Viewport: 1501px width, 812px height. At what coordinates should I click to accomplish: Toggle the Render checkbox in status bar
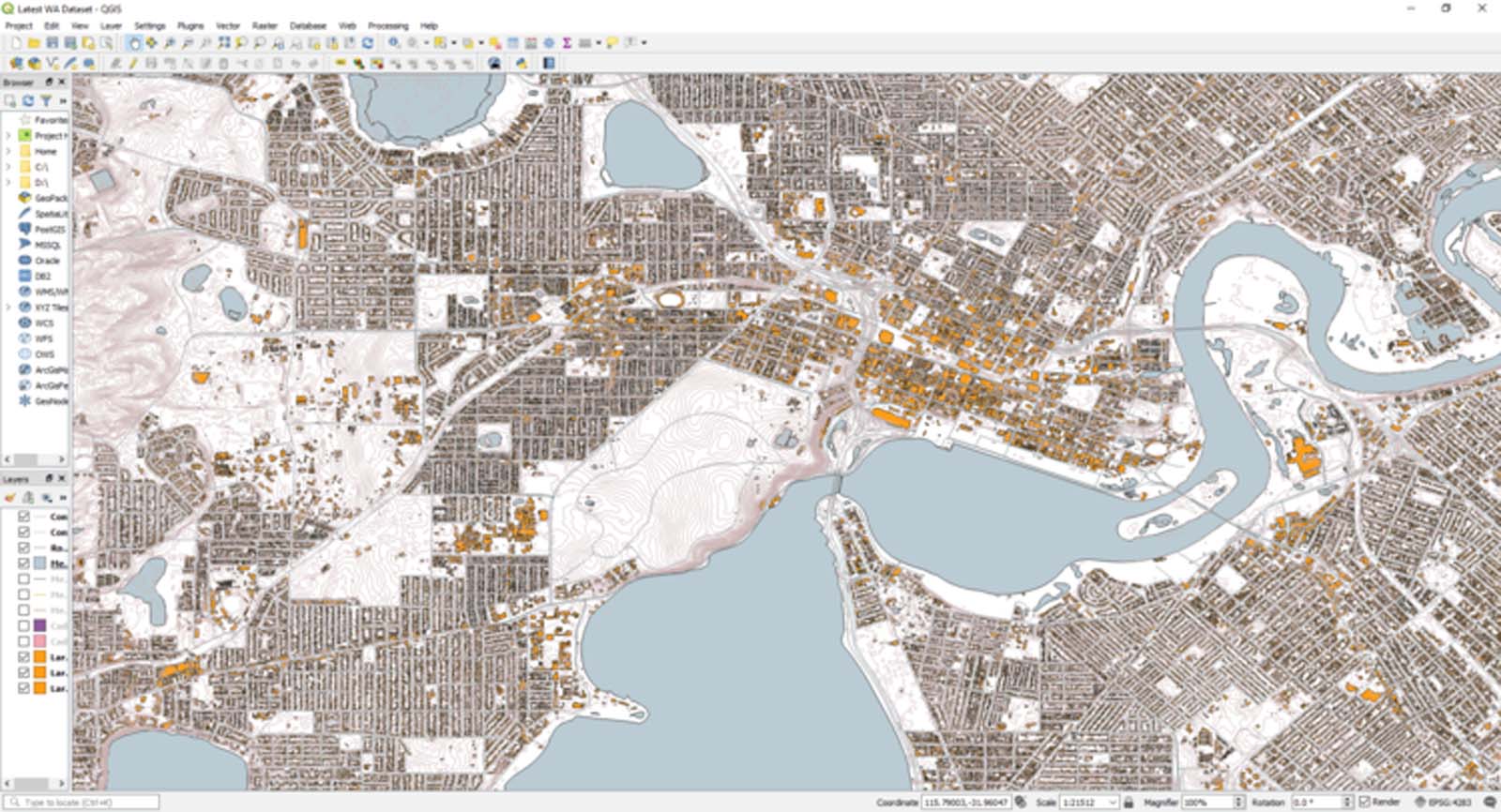[1365, 803]
